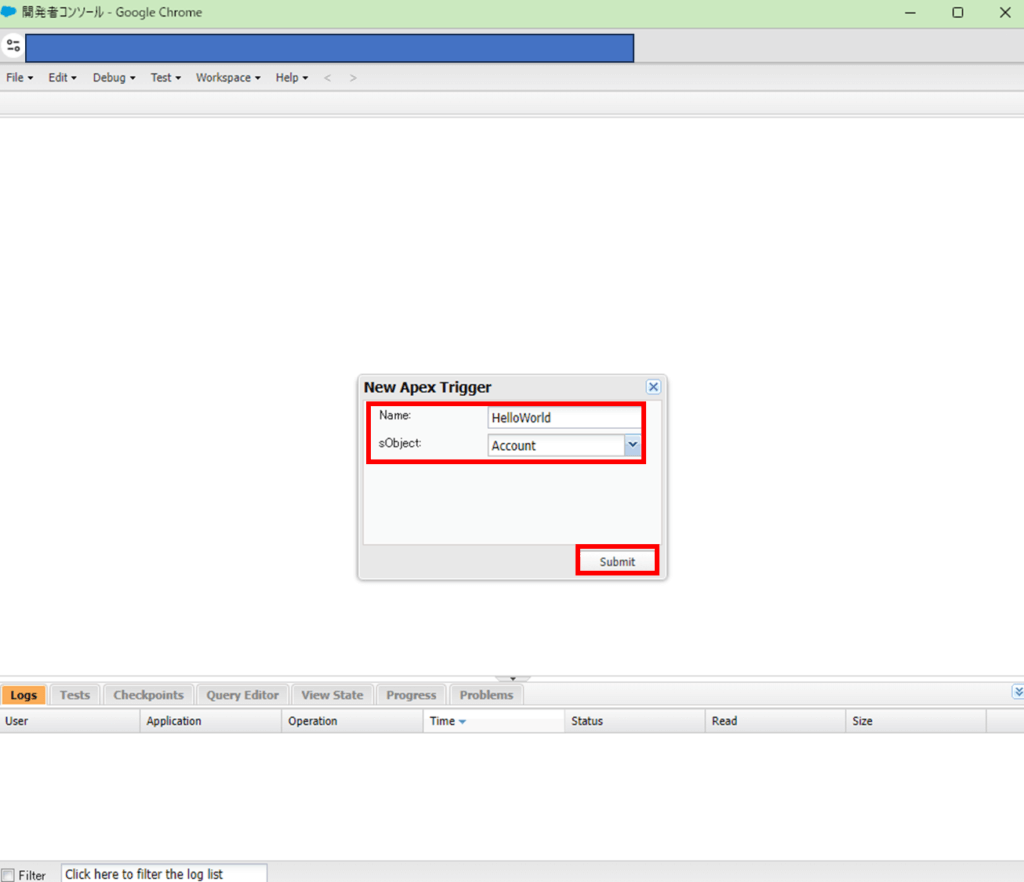Select the Checkpoints tab
1024x882 pixels.
pyautogui.click(x=148, y=695)
